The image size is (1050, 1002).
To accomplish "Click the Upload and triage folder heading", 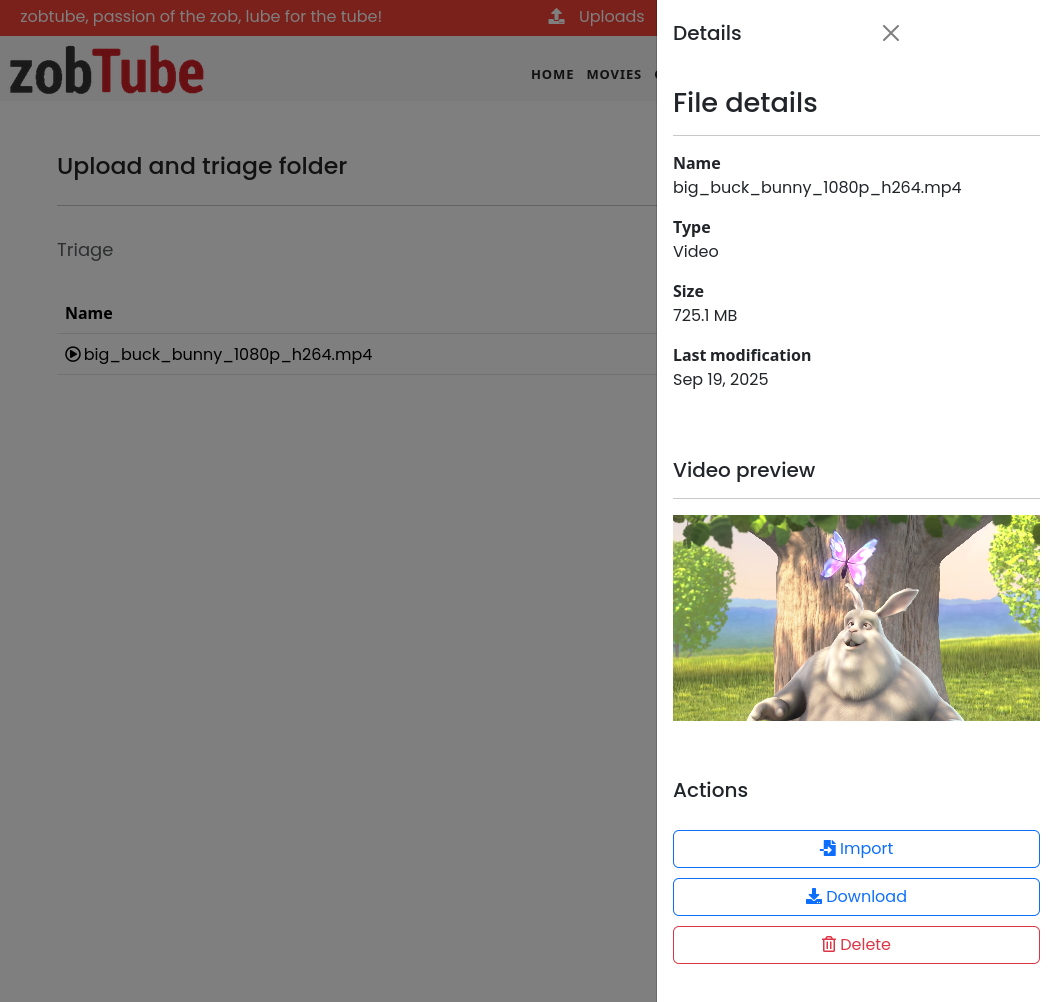I will 202,166.
